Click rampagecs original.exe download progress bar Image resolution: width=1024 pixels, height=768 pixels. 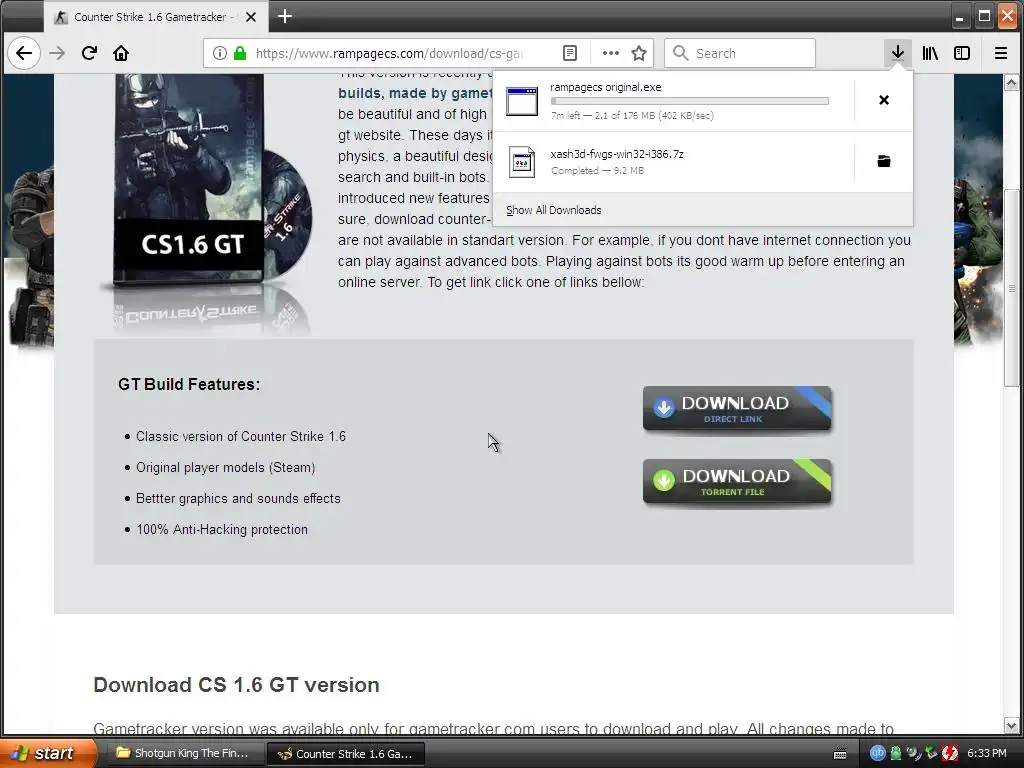point(690,101)
